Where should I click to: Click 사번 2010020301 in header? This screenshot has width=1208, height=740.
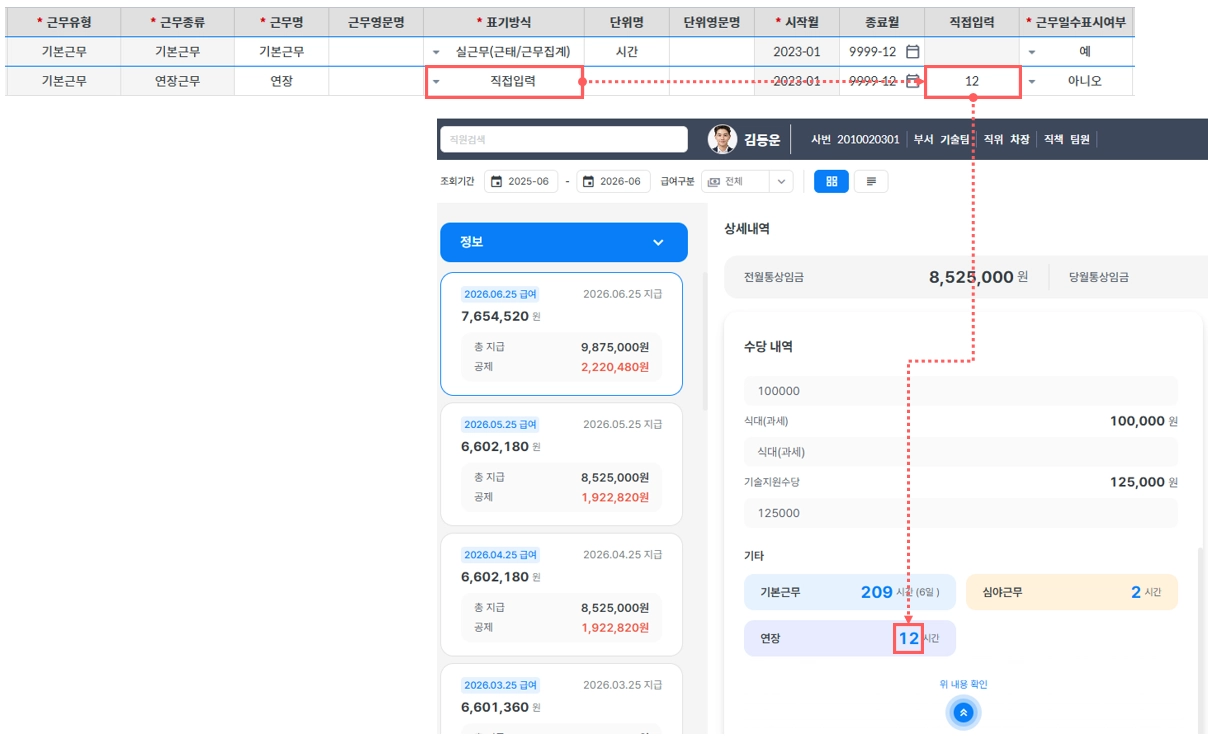click(855, 140)
